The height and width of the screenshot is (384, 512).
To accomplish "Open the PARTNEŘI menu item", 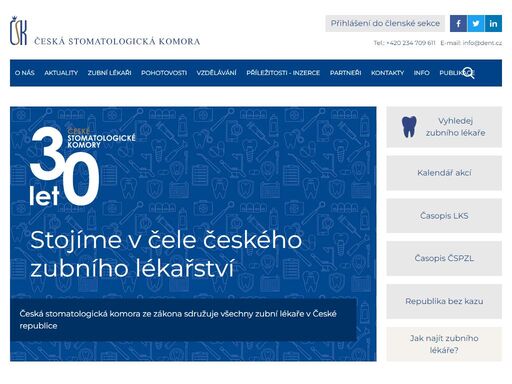I will pos(345,73).
